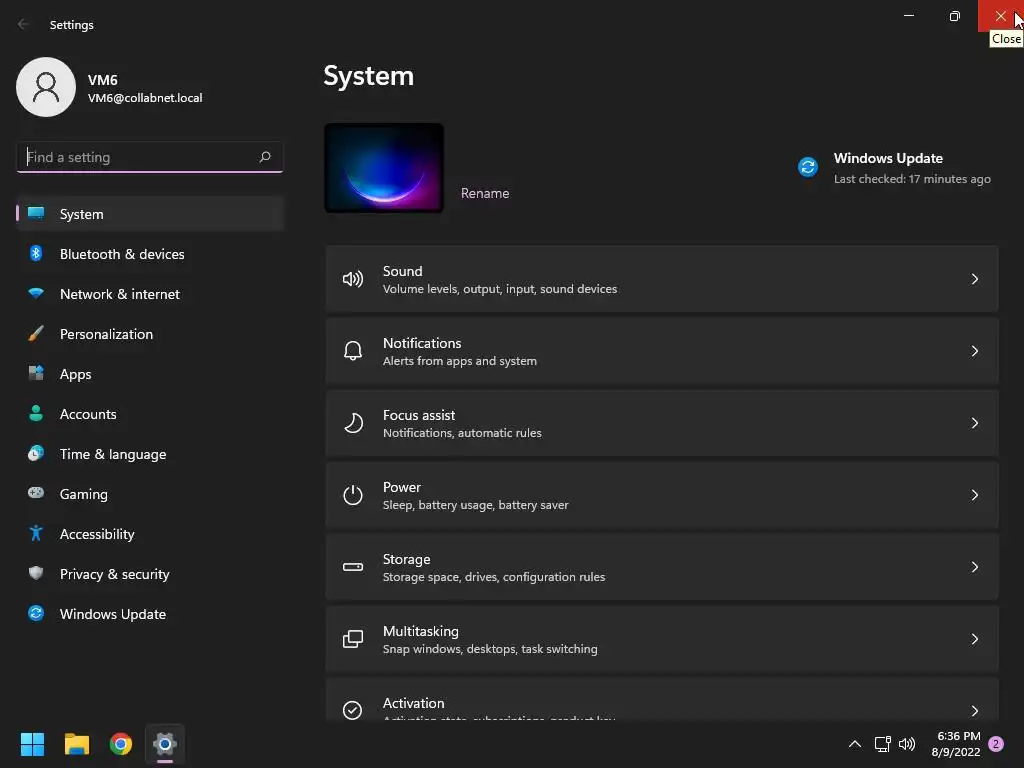Viewport: 1024px width, 768px height.
Task: Click the Privacy shield icon
Action: point(36,573)
